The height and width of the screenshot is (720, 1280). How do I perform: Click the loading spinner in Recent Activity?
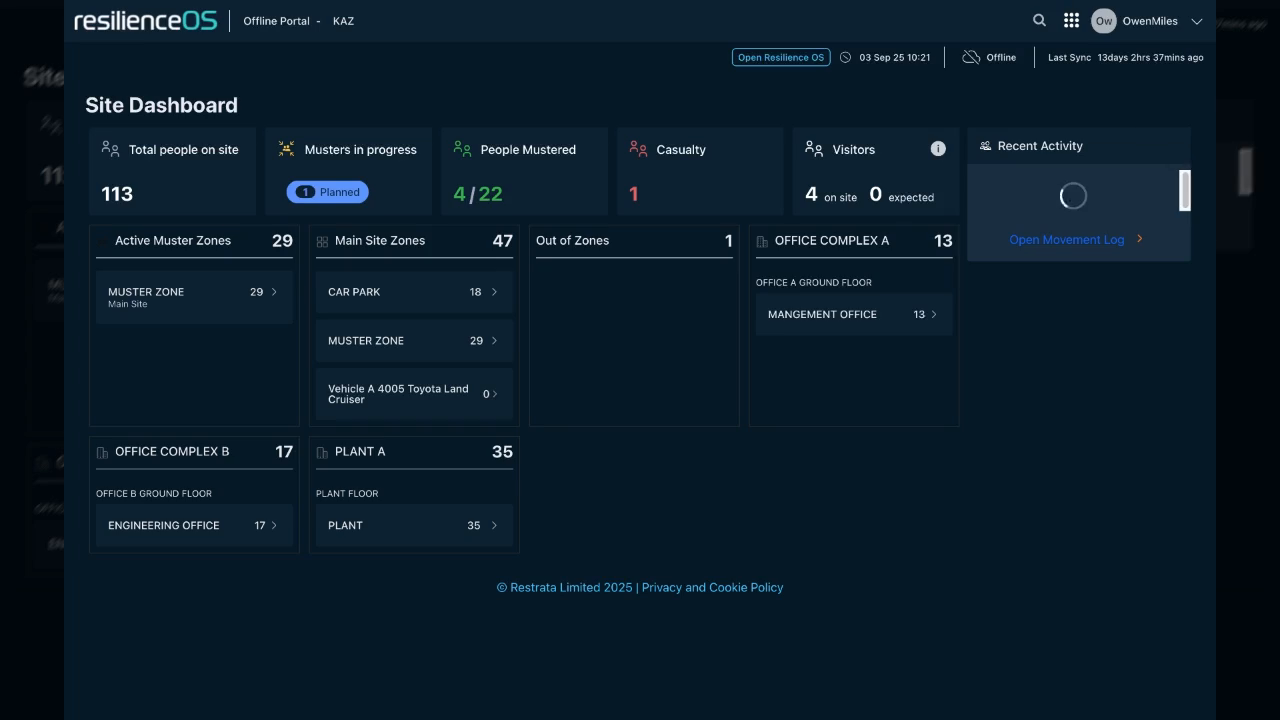[x=1073, y=196]
